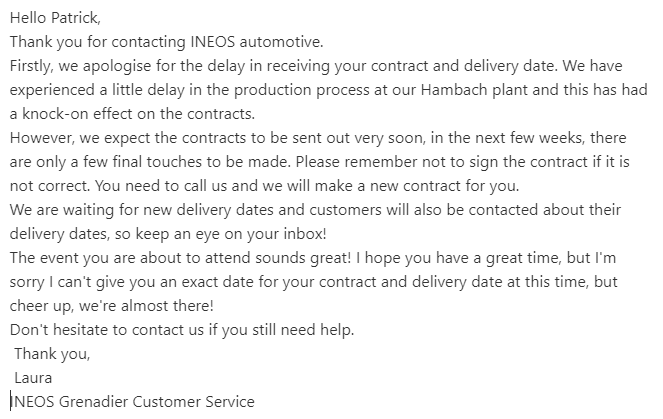The height and width of the screenshot is (419, 663).
Task: Click the closing line "Thank you,"
Action: (52, 355)
